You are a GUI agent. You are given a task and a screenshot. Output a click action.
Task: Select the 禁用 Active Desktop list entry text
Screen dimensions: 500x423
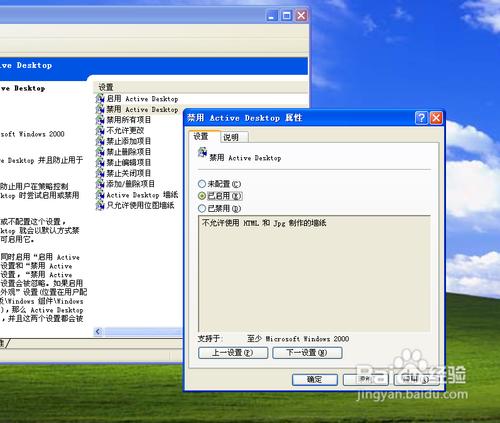142,109
